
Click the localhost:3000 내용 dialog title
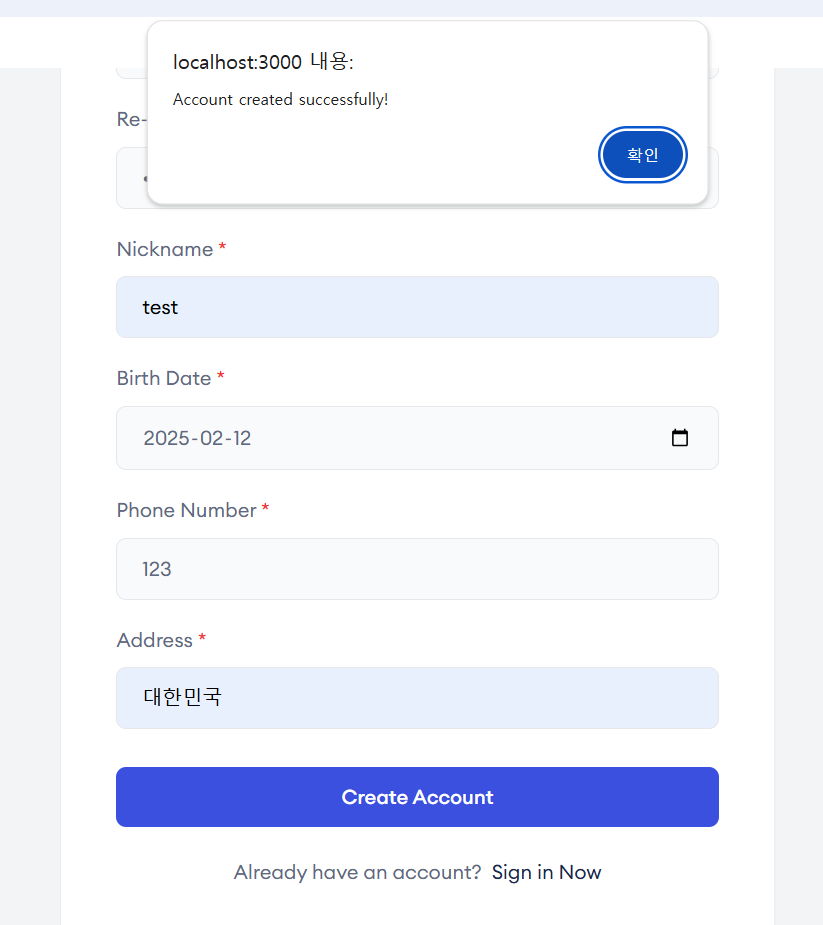pos(263,62)
